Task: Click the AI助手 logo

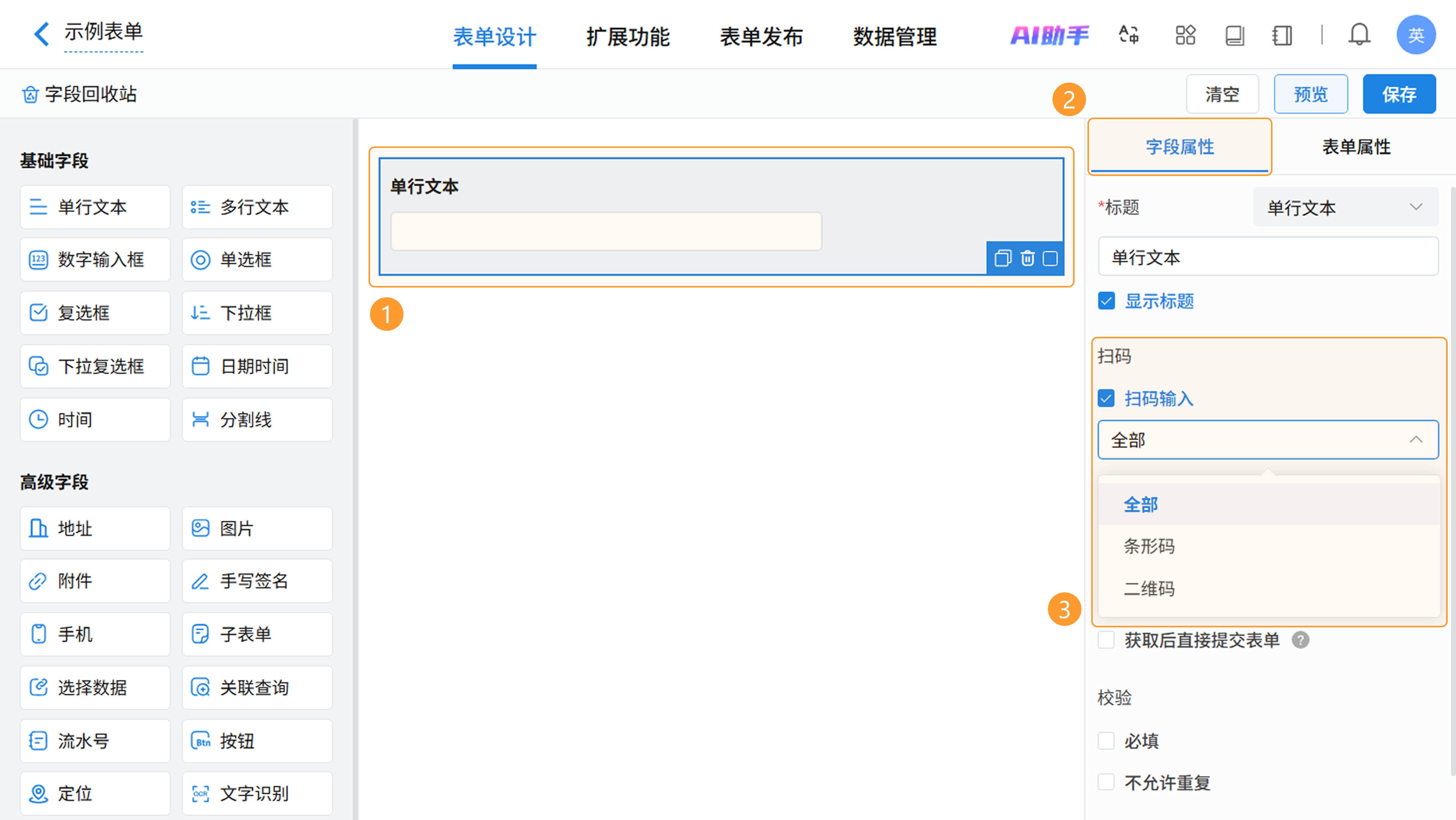Action: [x=1049, y=35]
